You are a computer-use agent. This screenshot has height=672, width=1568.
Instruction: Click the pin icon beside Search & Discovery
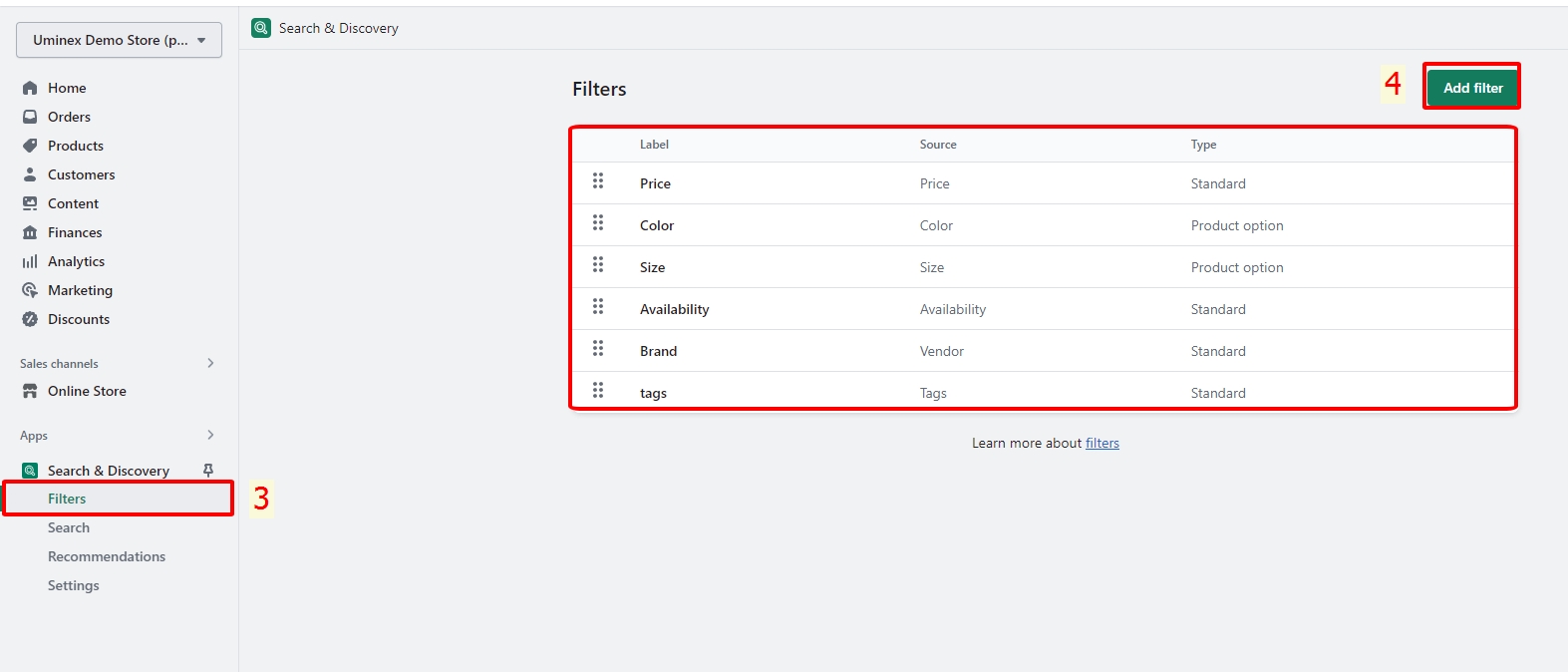tap(208, 470)
